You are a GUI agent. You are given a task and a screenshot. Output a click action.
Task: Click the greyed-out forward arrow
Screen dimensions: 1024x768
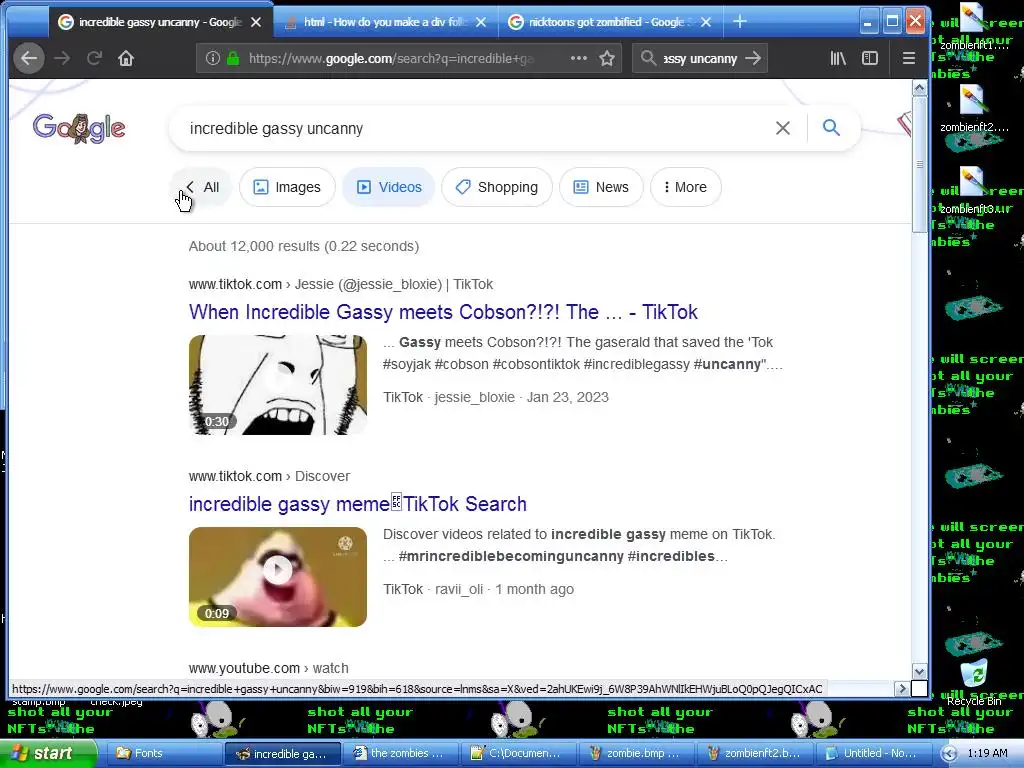[62, 58]
